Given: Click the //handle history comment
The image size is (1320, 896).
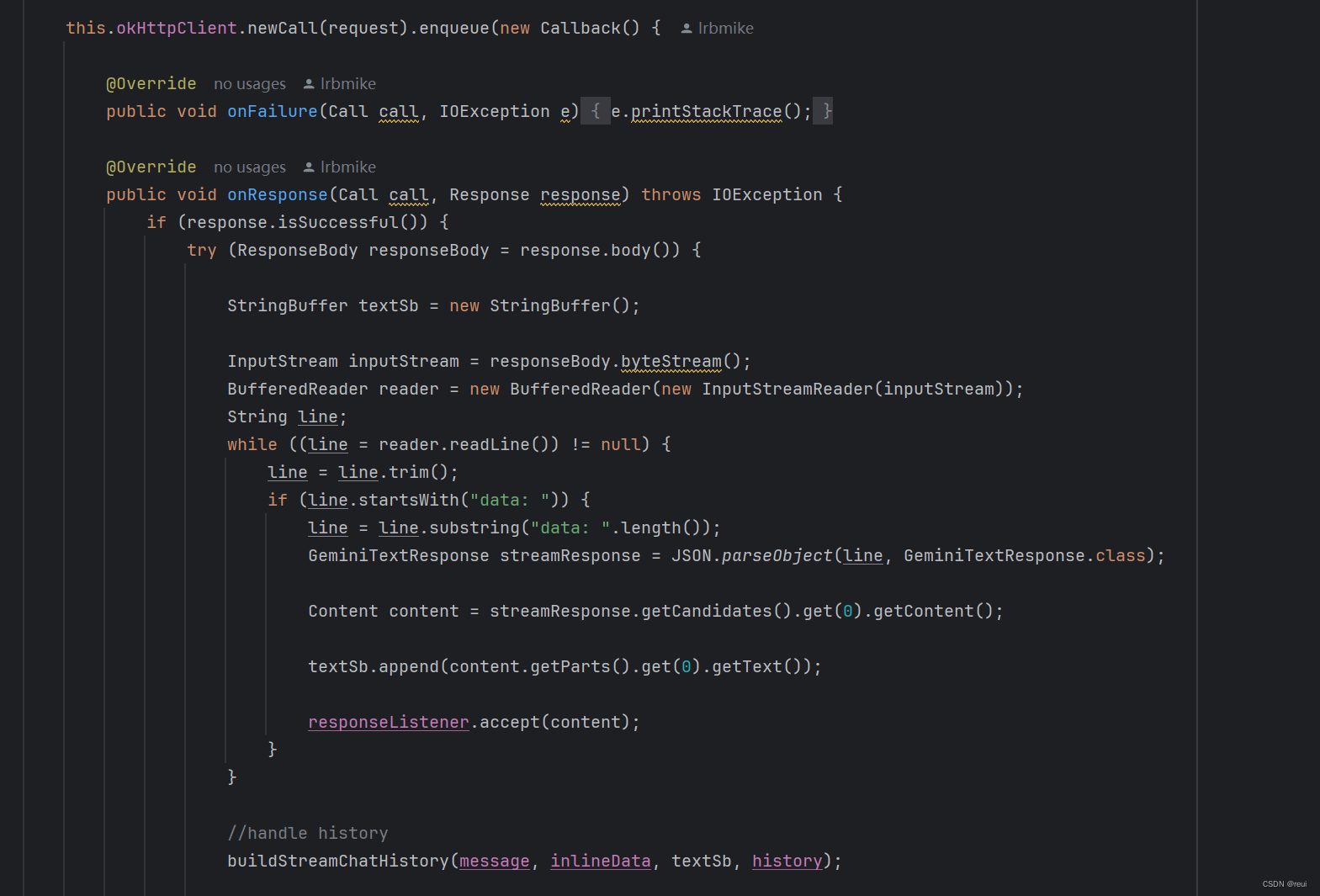Looking at the screenshot, I should (308, 834).
